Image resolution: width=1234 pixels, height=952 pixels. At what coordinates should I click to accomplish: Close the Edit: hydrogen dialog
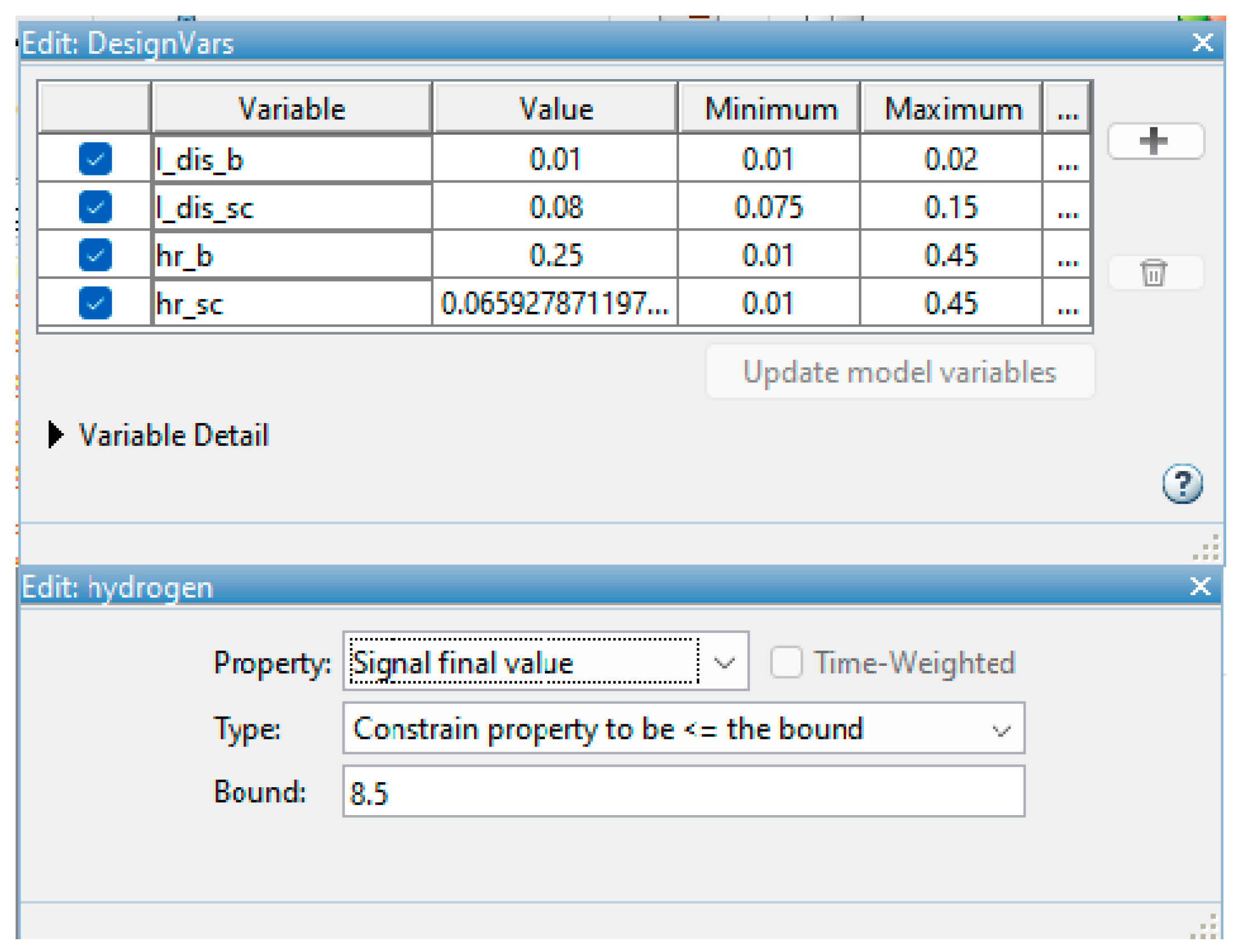coord(1199,587)
